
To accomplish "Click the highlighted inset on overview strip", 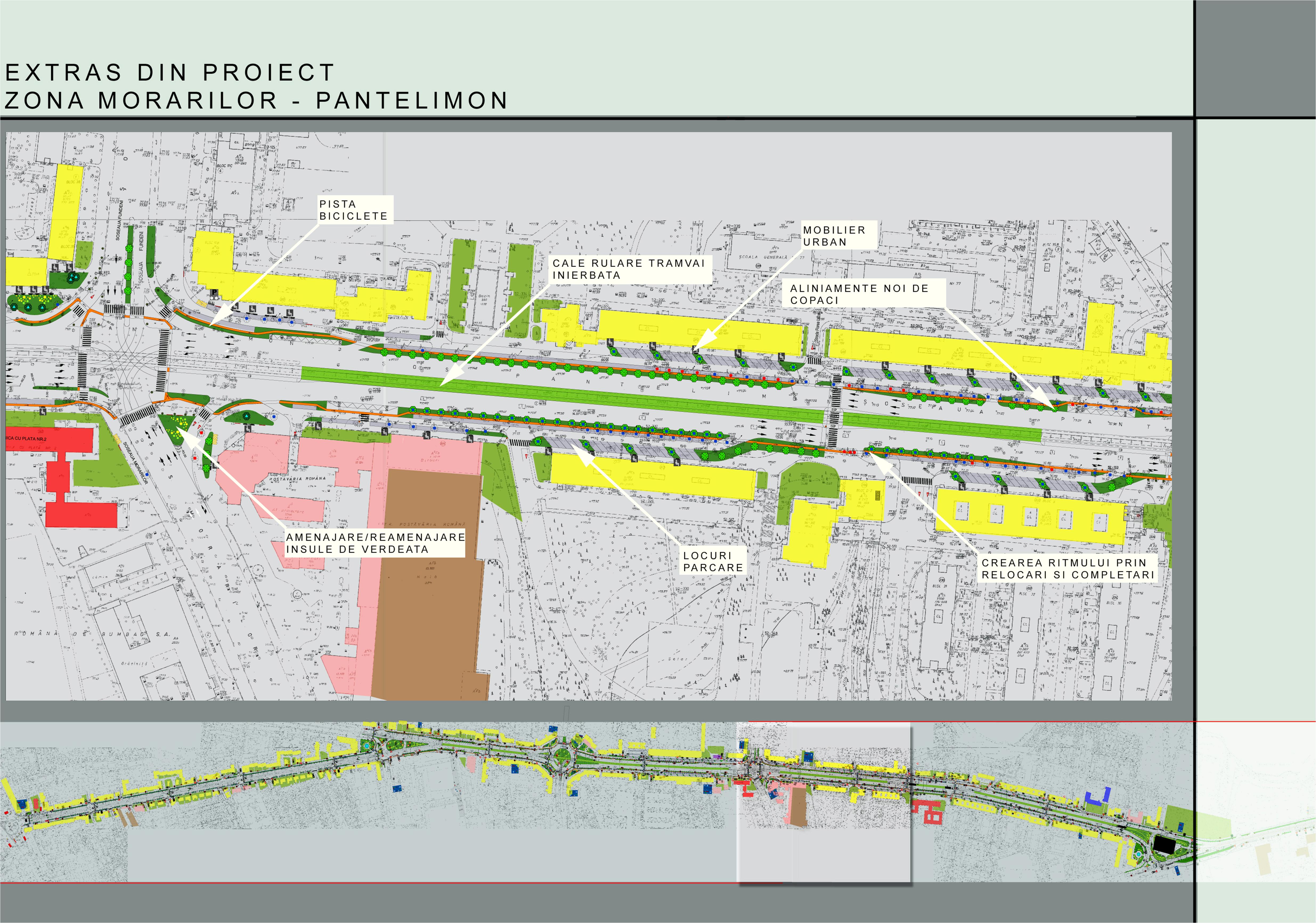I will (824, 803).
